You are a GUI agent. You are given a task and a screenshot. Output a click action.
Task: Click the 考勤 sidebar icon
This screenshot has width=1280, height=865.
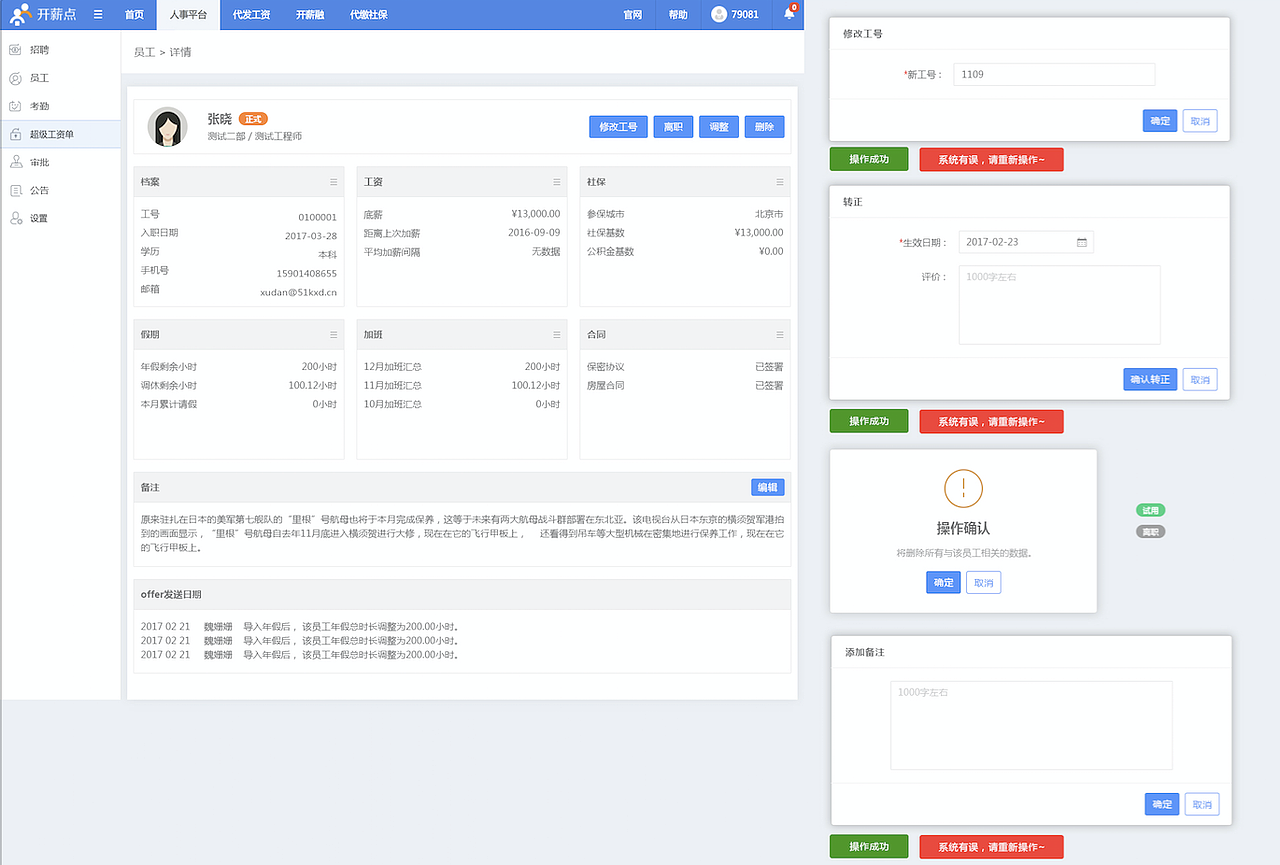point(15,106)
